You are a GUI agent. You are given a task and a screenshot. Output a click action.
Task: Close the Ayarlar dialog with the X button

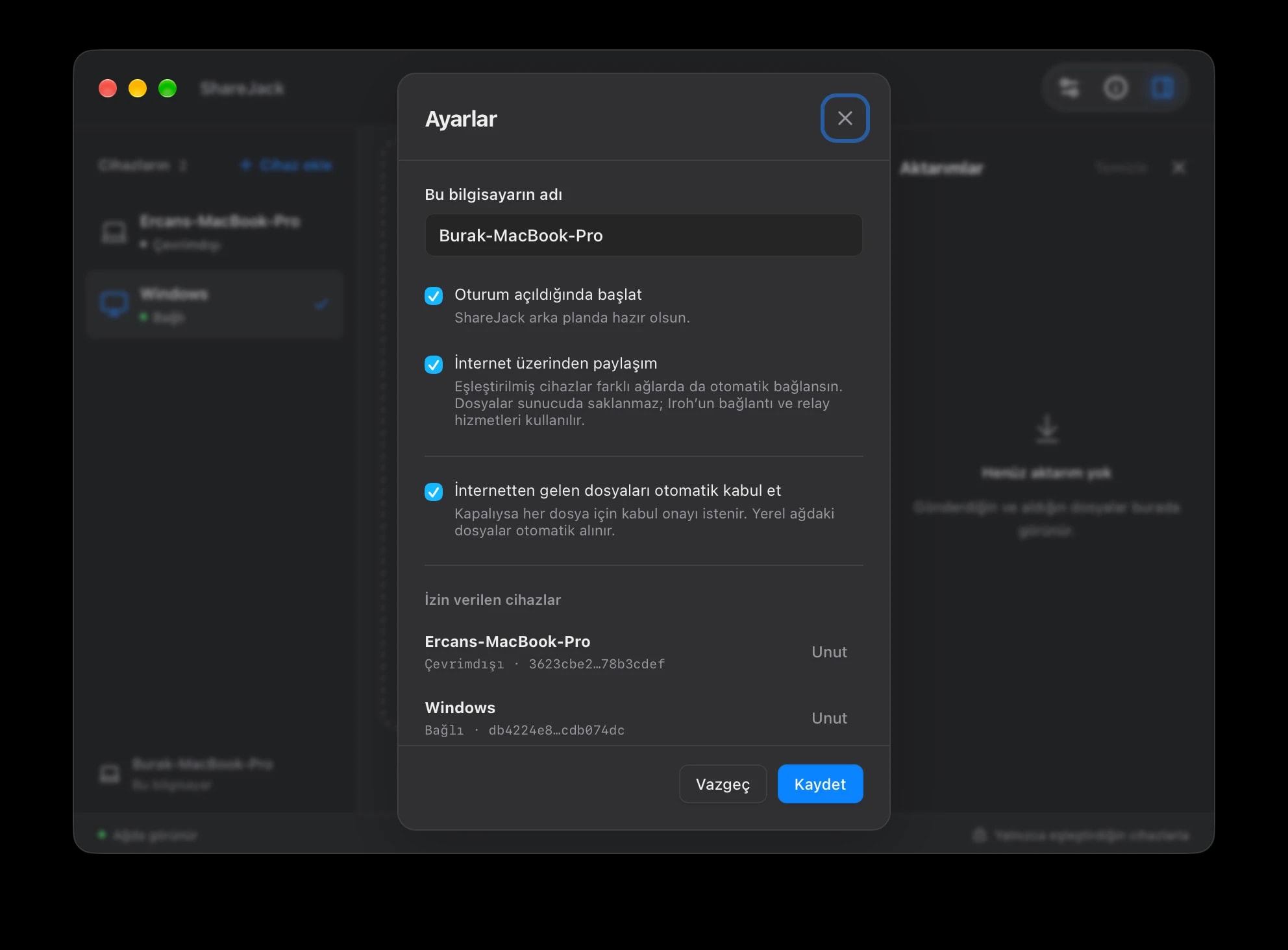pyautogui.click(x=845, y=118)
